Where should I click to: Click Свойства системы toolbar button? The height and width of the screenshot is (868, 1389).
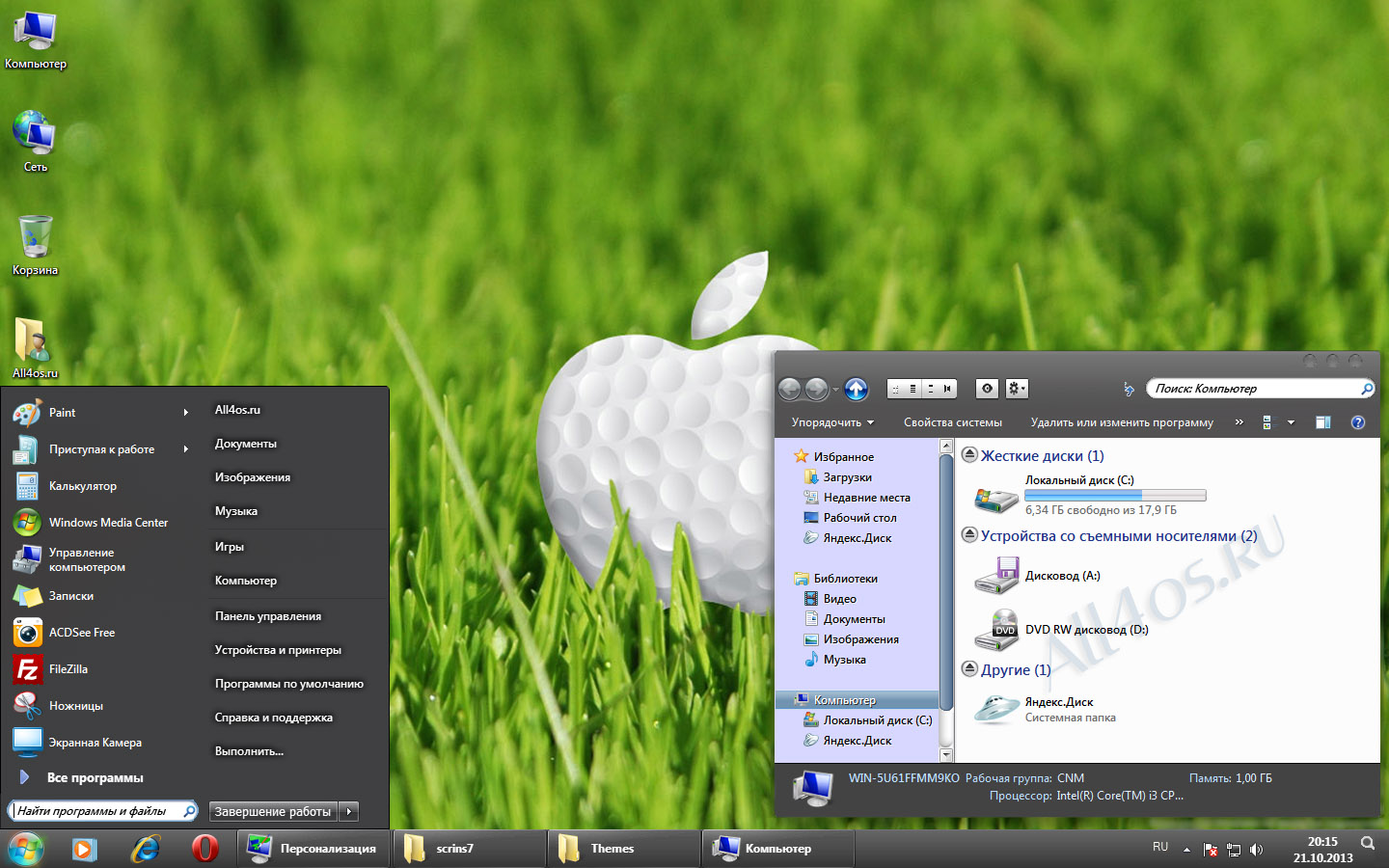point(953,422)
